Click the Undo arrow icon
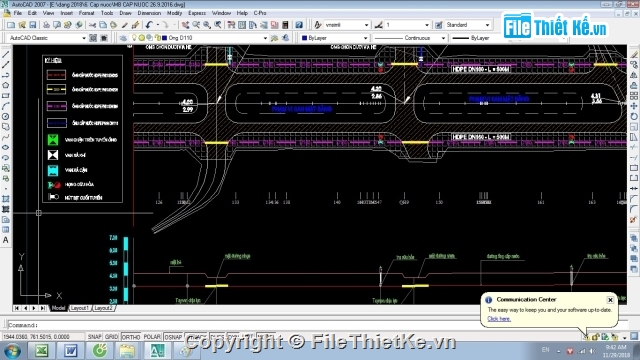The width and height of the screenshot is (640, 360). coord(149,25)
